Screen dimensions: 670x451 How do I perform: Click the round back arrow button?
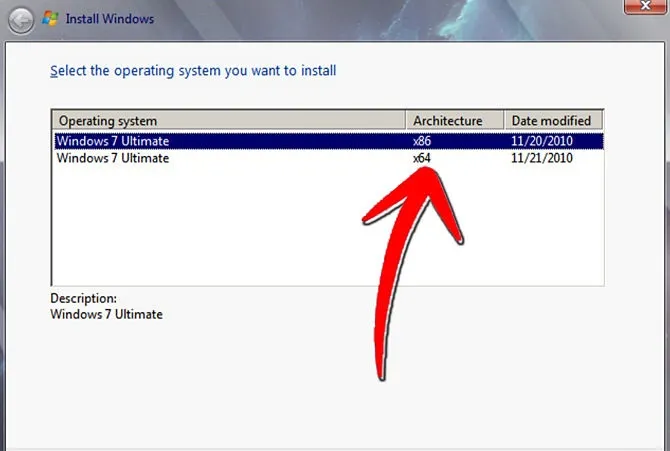[21, 20]
